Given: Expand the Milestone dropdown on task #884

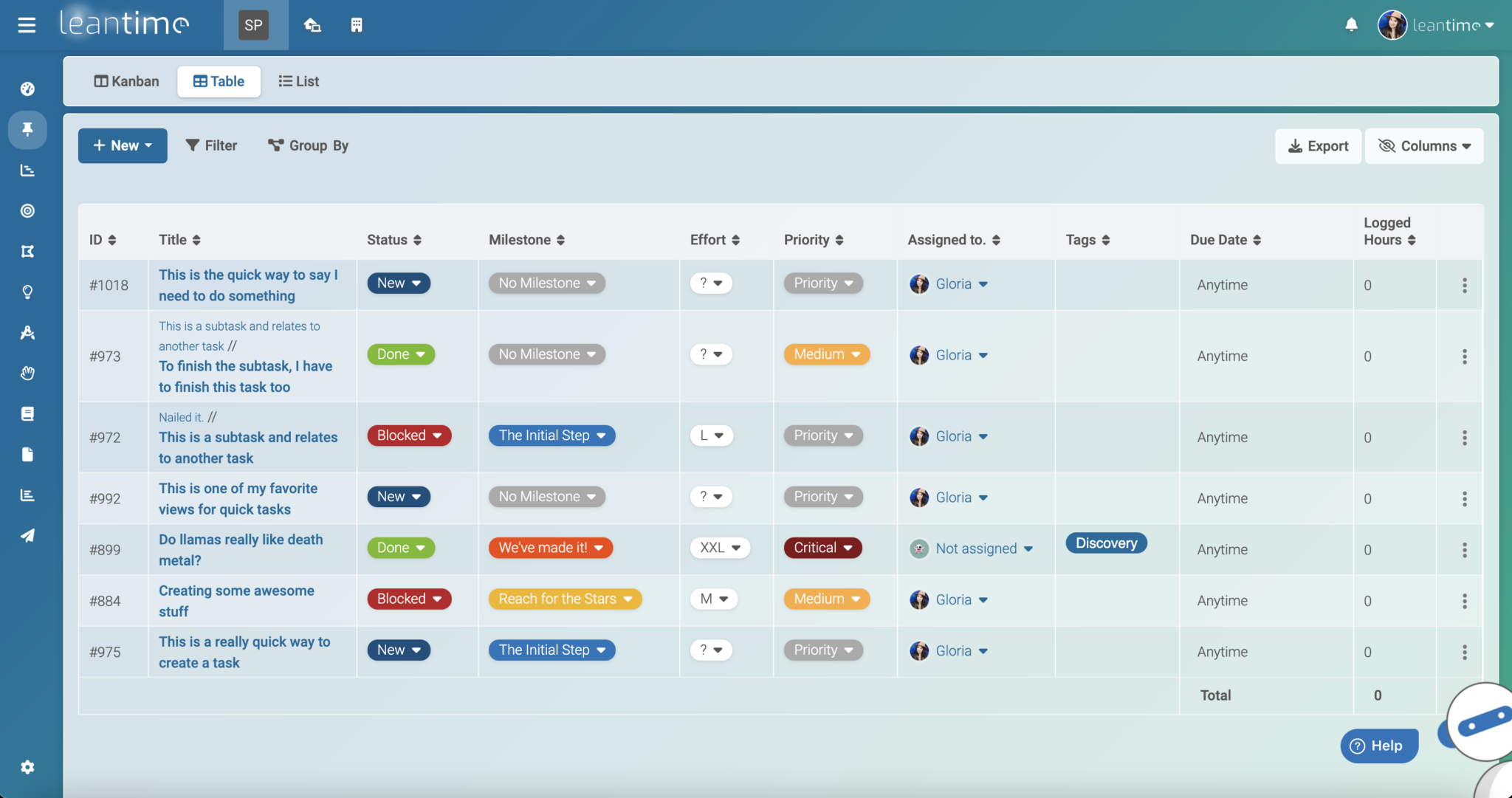Looking at the screenshot, I should [564, 599].
